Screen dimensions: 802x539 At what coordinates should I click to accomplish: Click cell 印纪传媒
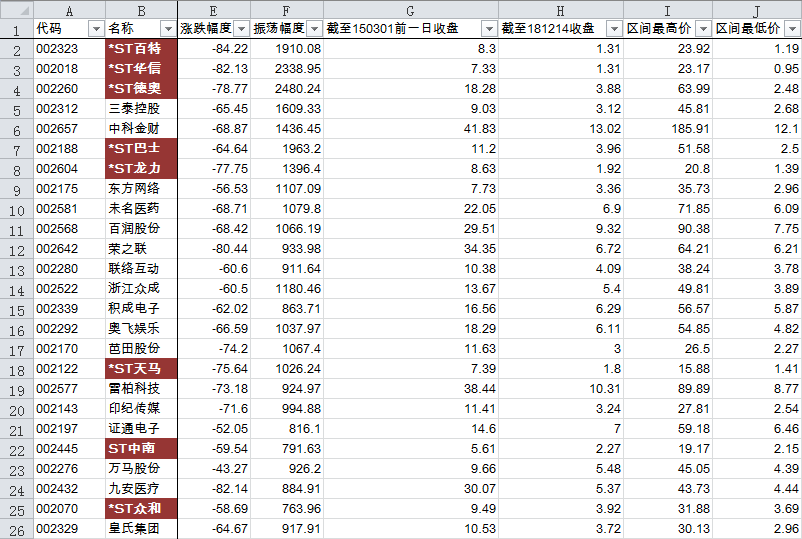(x=142, y=409)
